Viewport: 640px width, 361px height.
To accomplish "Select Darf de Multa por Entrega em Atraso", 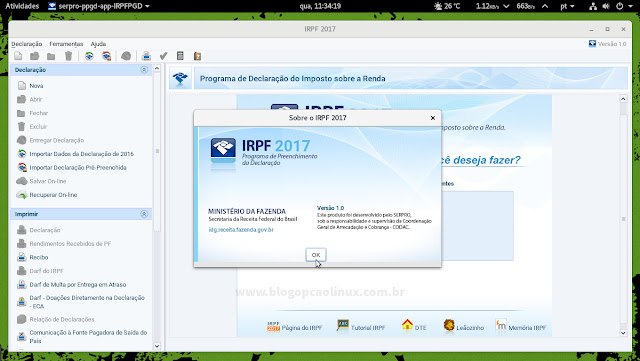I will tap(78, 285).
